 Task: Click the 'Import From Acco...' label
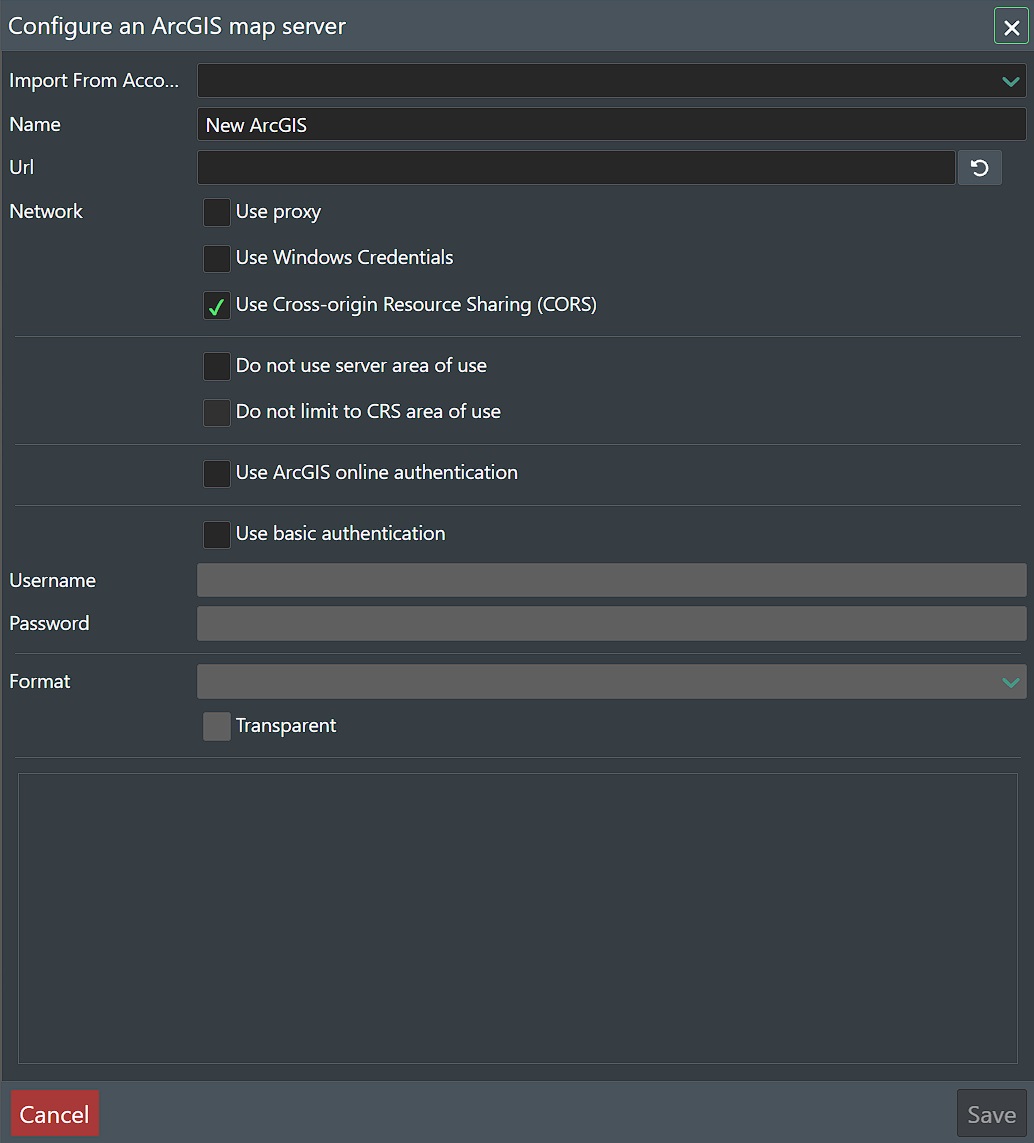pos(94,80)
